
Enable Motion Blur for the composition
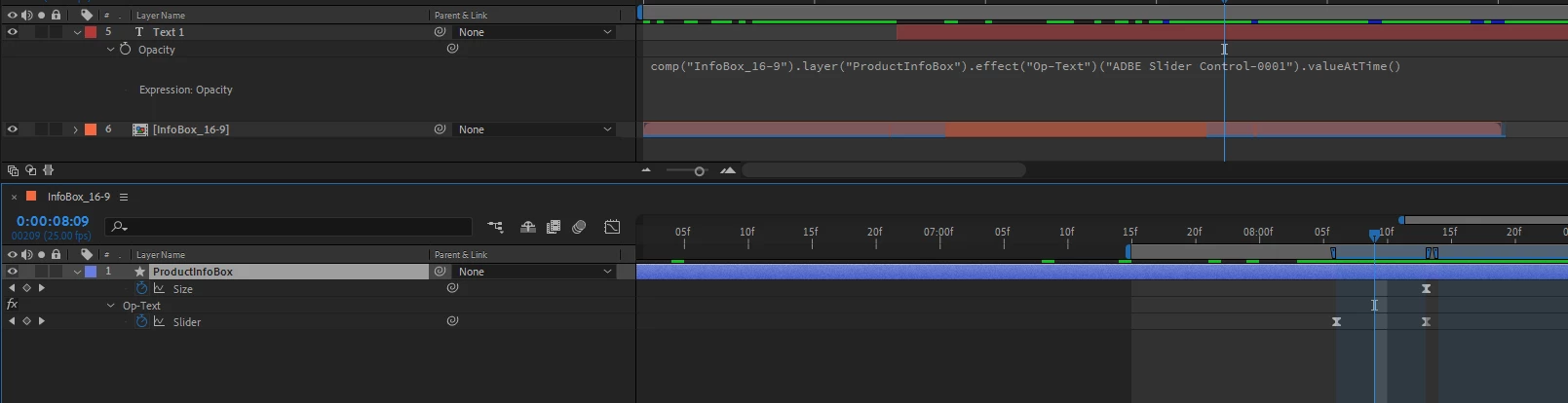(579, 227)
